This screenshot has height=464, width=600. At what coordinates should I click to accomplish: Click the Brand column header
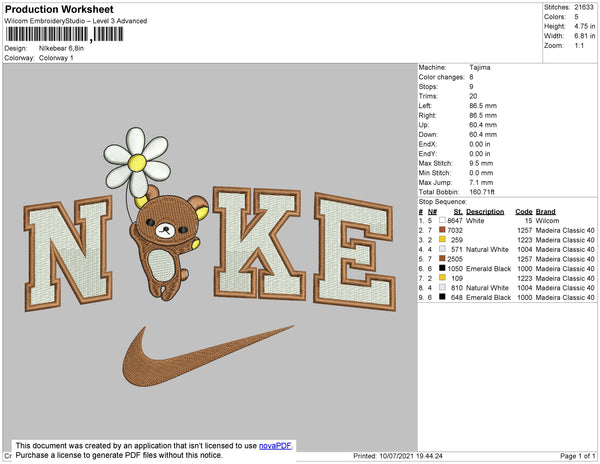(546, 212)
